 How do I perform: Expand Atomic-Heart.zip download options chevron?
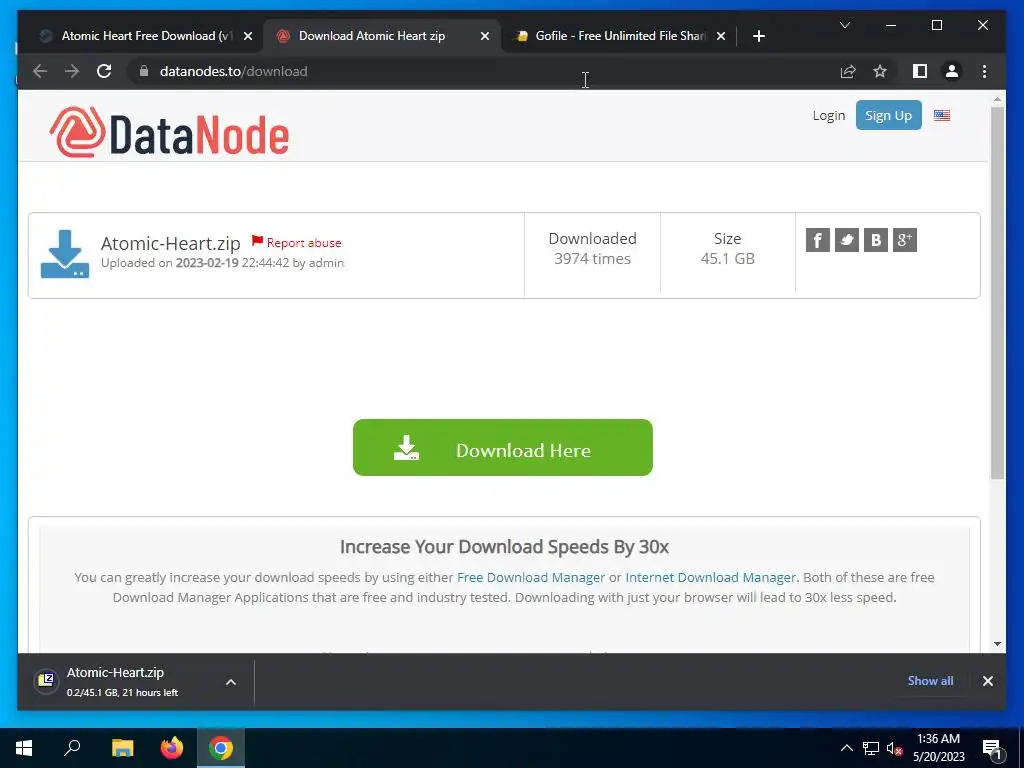pyautogui.click(x=231, y=682)
